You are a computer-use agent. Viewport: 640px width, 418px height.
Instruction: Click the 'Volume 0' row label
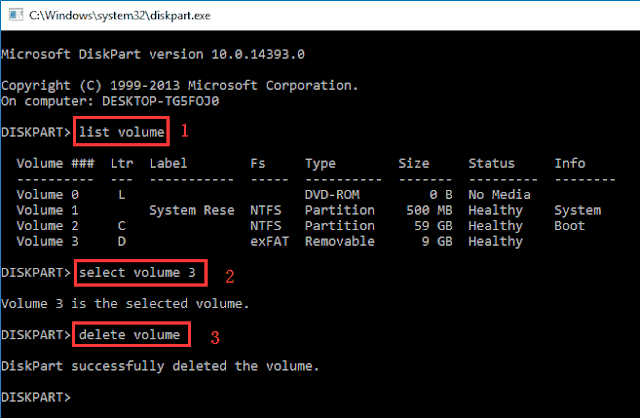(x=47, y=194)
